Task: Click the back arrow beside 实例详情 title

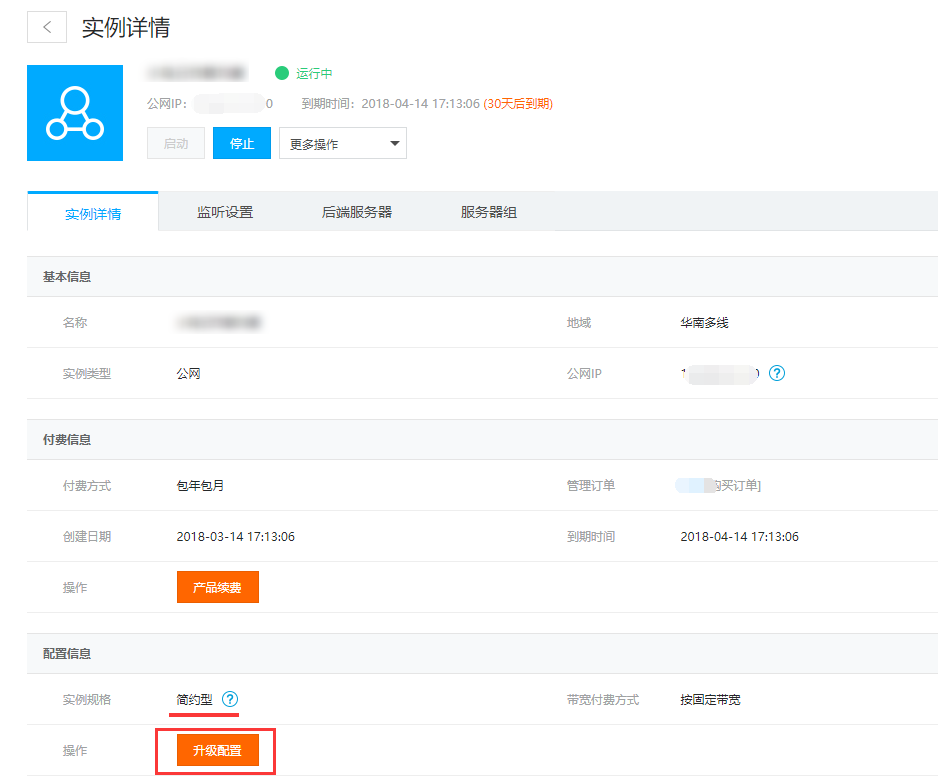Action: pyautogui.click(x=47, y=27)
